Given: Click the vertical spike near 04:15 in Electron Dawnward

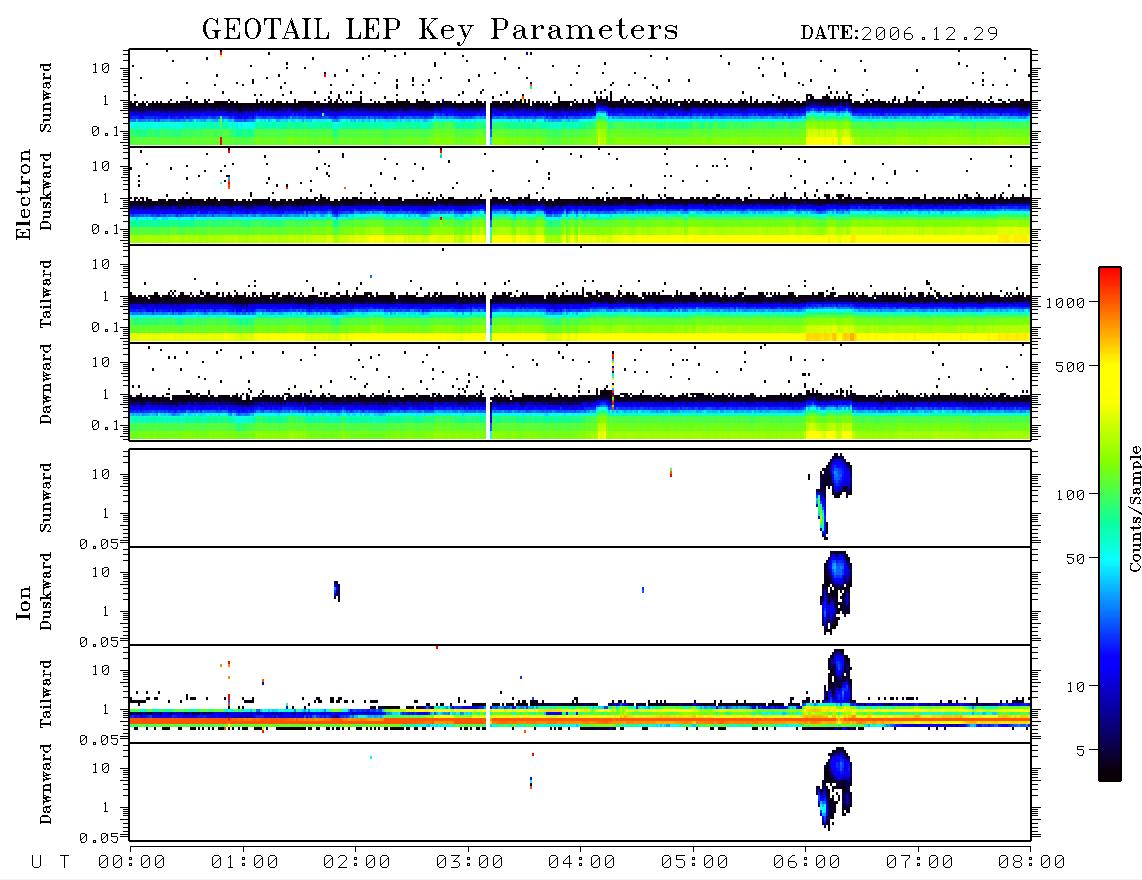Looking at the screenshot, I should click(613, 379).
